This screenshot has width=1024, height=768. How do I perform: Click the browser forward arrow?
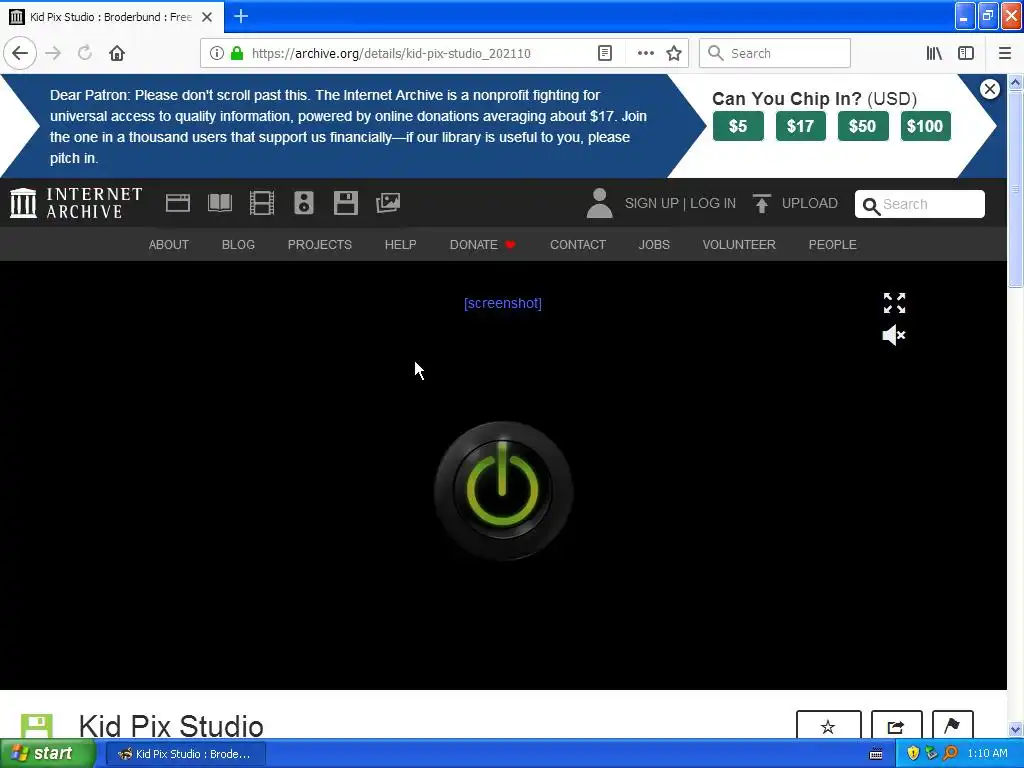click(x=54, y=53)
